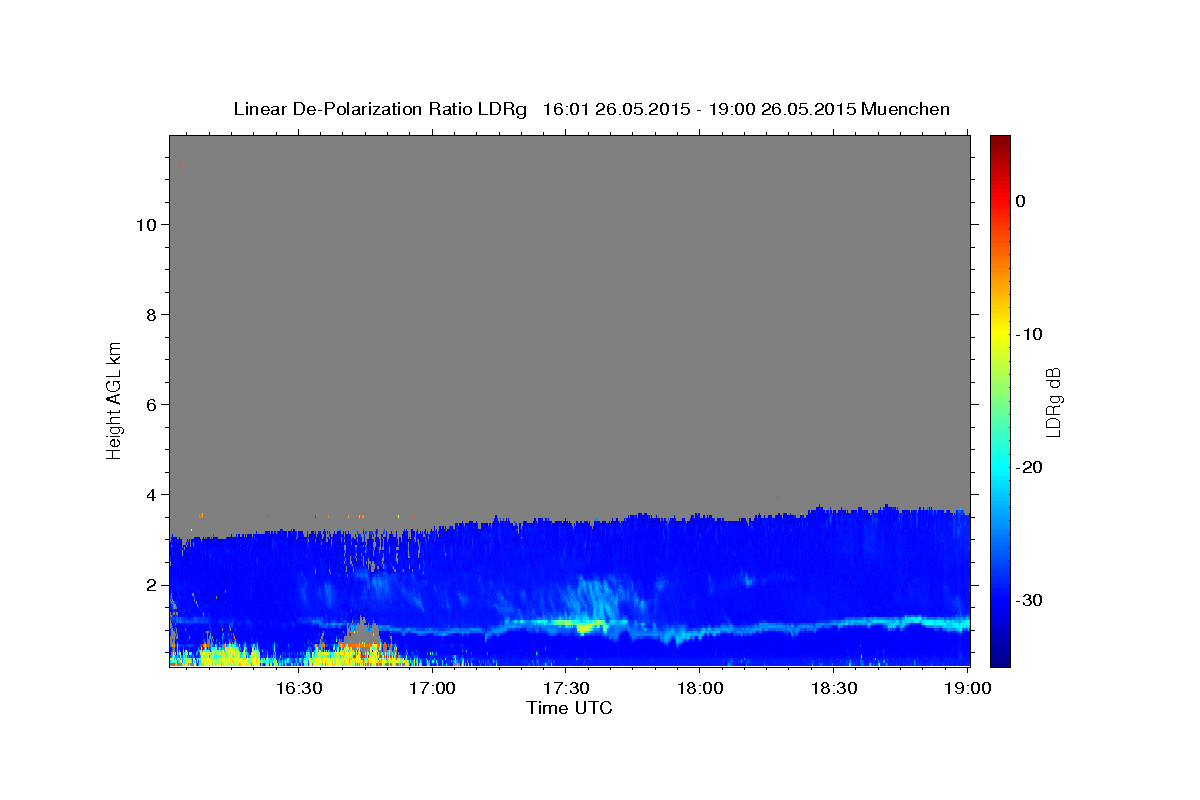The height and width of the screenshot is (800, 1200).
Task: Click the '16:01 26.05.2015' start time in title
Action: pyautogui.click(x=616, y=109)
